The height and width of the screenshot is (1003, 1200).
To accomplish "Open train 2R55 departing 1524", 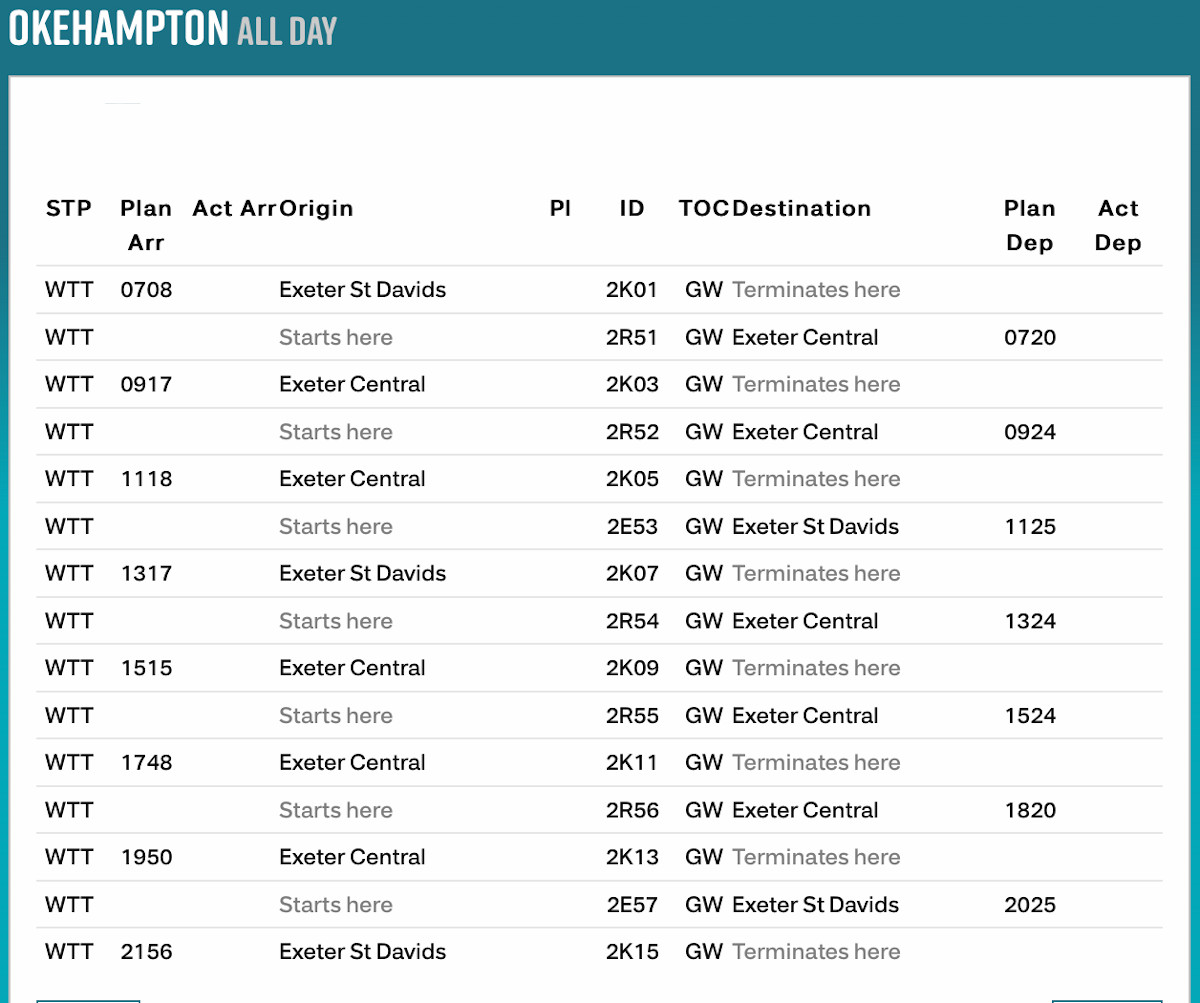I will 632,716.
